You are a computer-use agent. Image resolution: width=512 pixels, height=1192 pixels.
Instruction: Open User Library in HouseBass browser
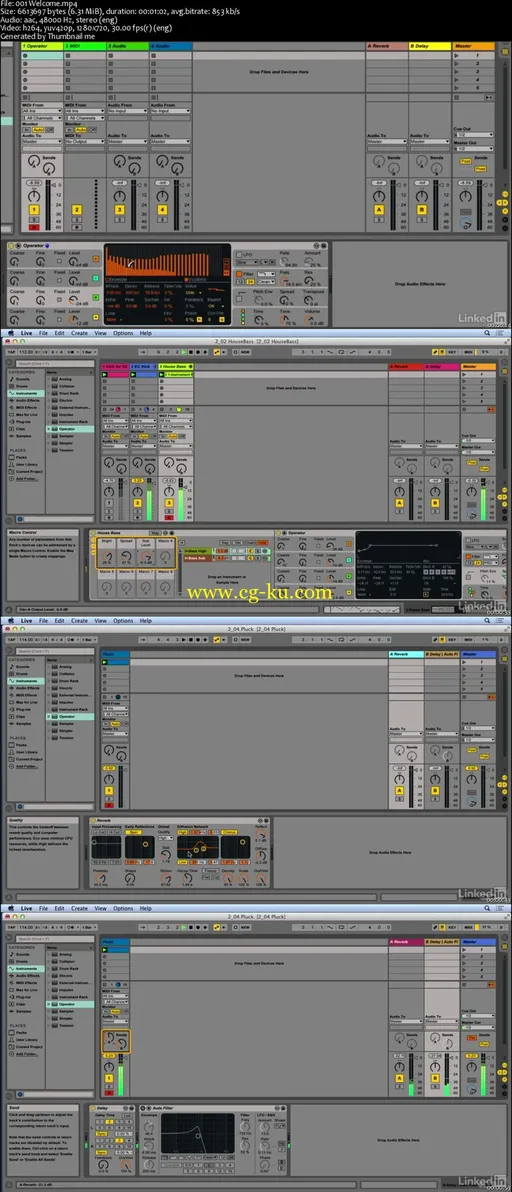(x=25, y=465)
